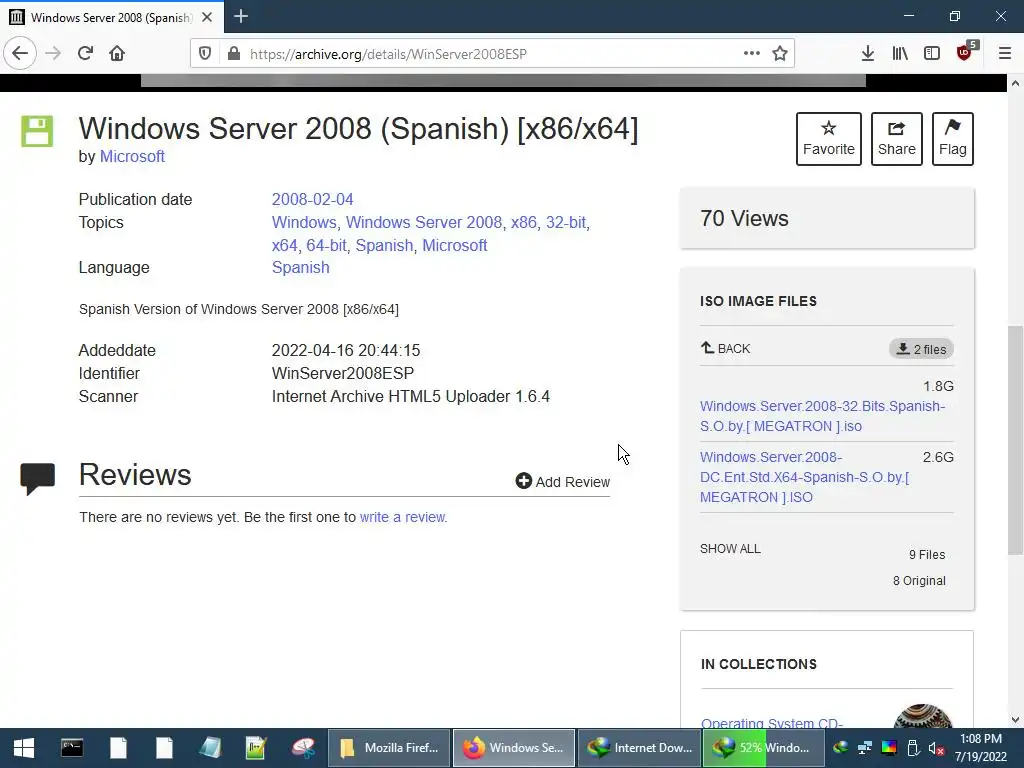Go back using the browser back arrow
1024x768 pixels.
tap(20, 54)
